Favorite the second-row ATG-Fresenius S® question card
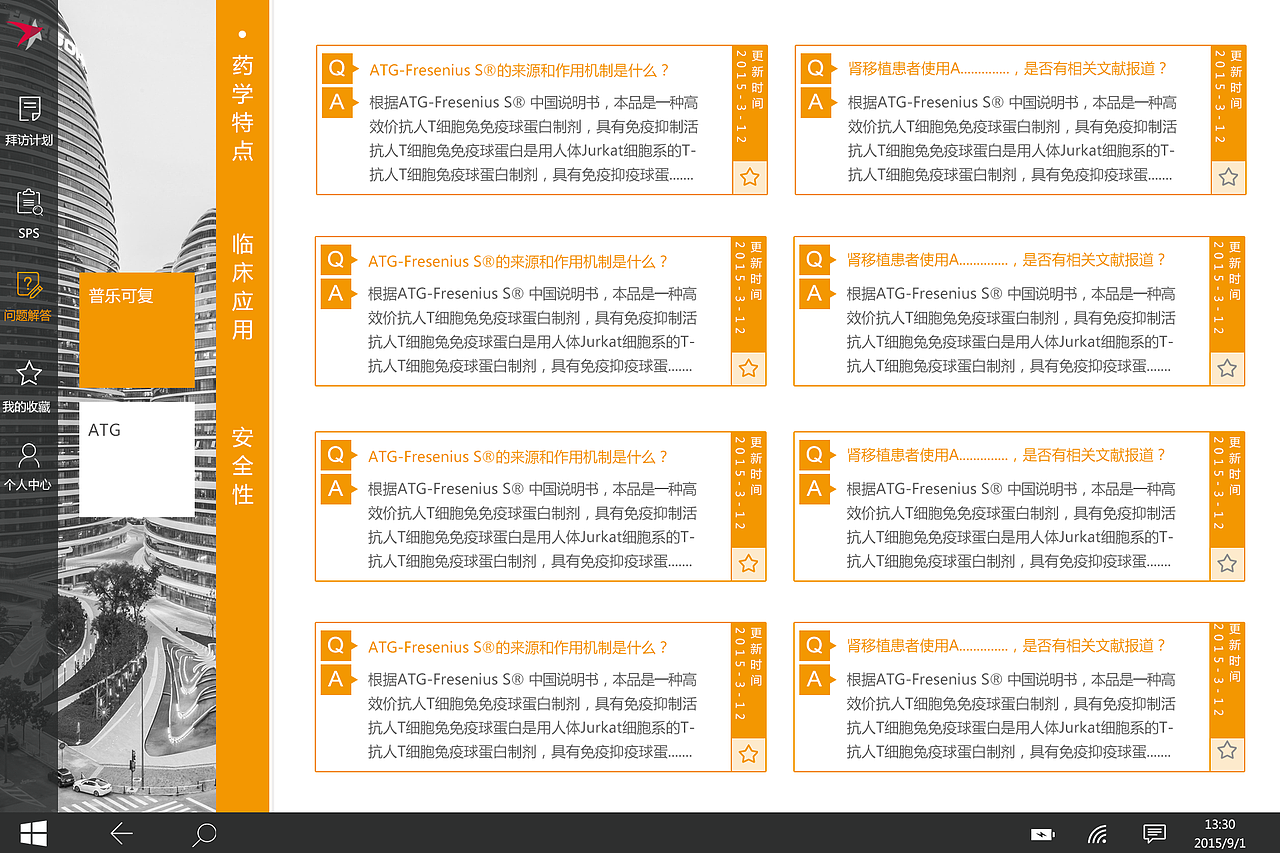 [x=748, y=369]
